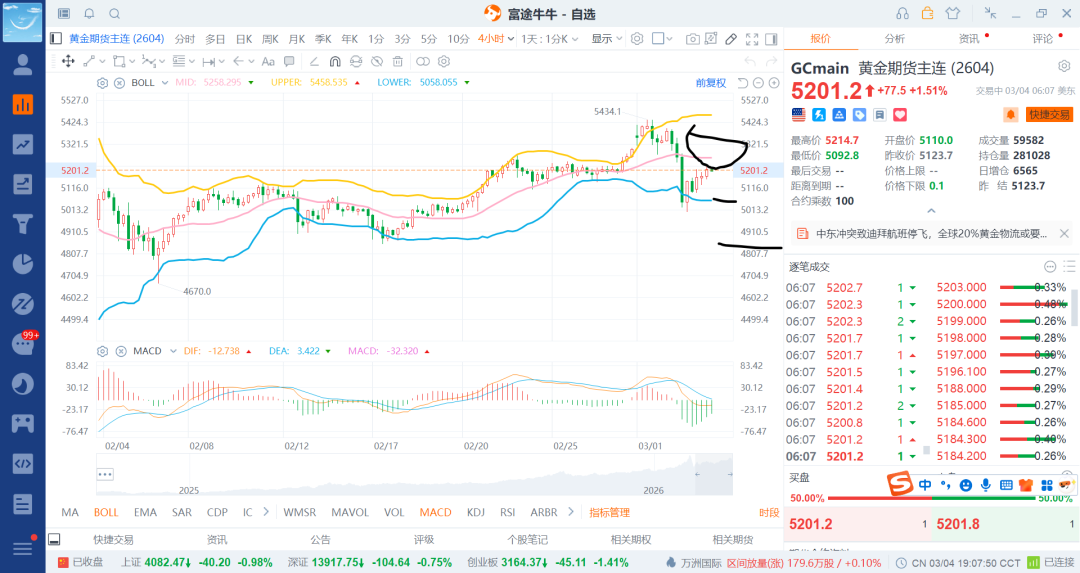The height and width of the screenshot is (573, 1080).
Task: Open BOLL indicator settings gear
Action: tap(103, 83)
